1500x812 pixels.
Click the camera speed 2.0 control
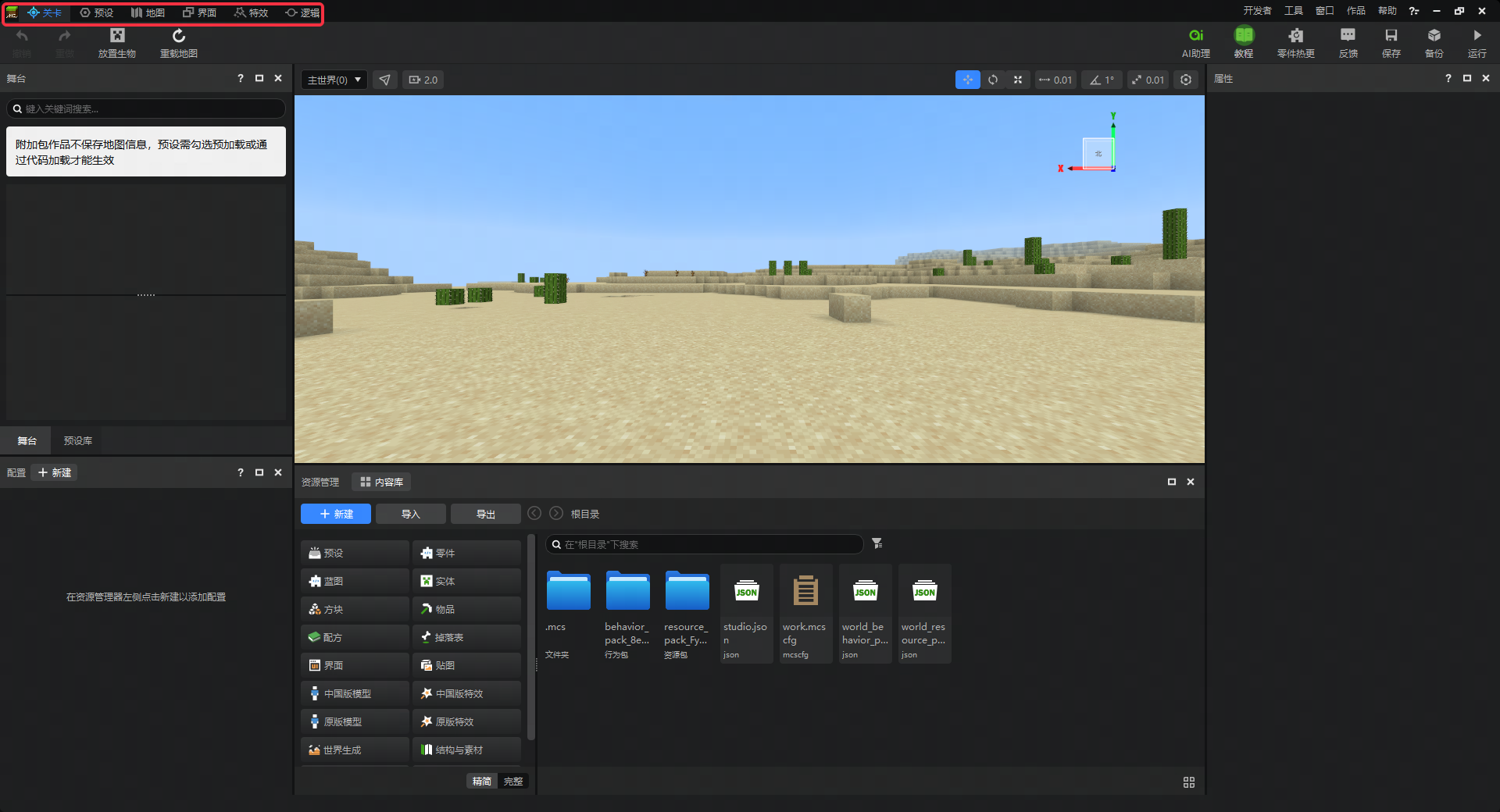[423, 80]
